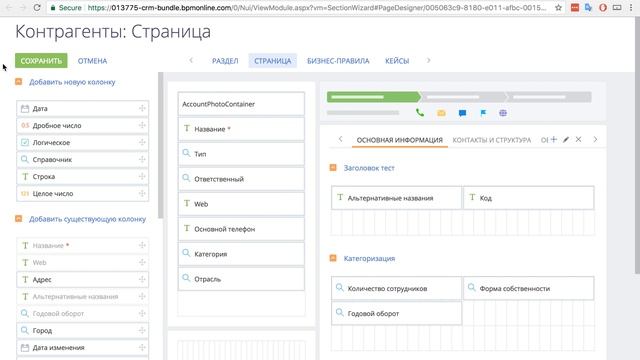The width and height of the screenshot is (640, 360).
Task: Click drag handle icon for Справочник column
Action: point(142,159)
